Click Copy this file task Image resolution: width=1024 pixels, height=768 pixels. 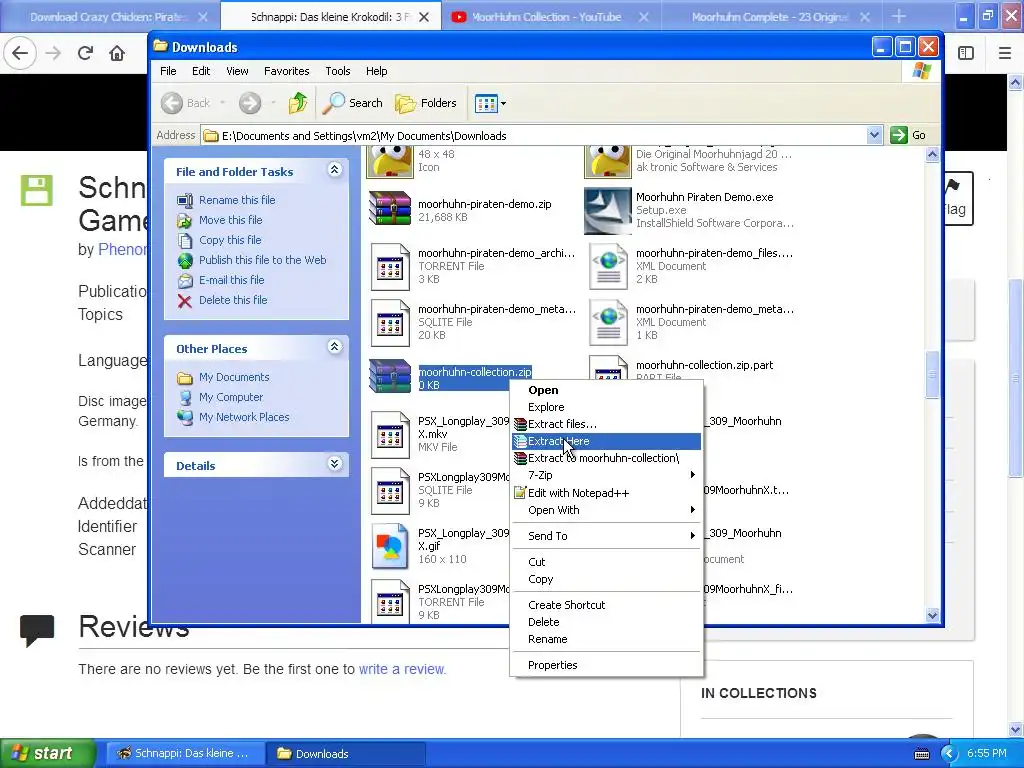[x=230, y=240]
